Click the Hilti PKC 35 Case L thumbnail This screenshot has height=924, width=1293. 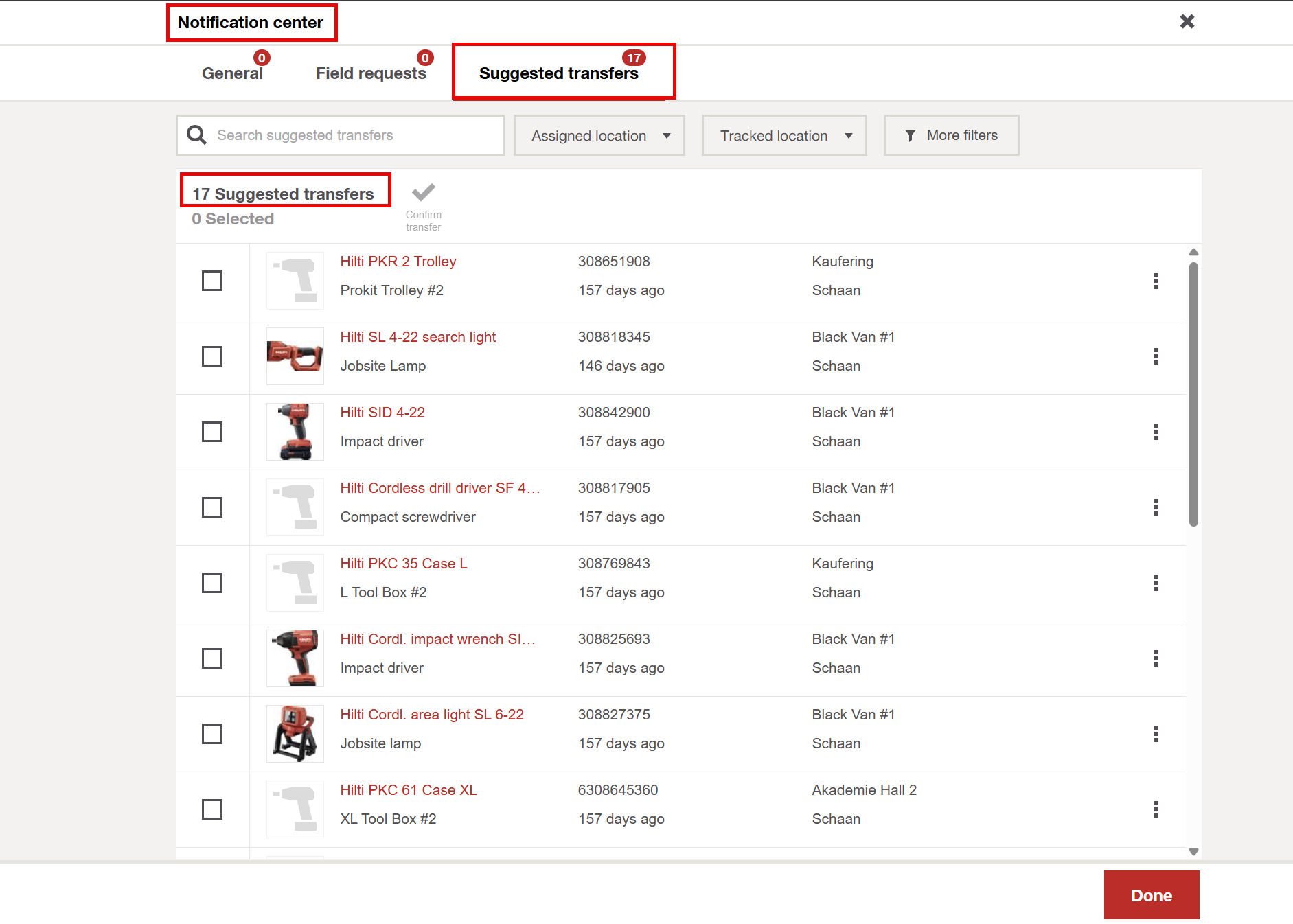click(x=295, y=583)
